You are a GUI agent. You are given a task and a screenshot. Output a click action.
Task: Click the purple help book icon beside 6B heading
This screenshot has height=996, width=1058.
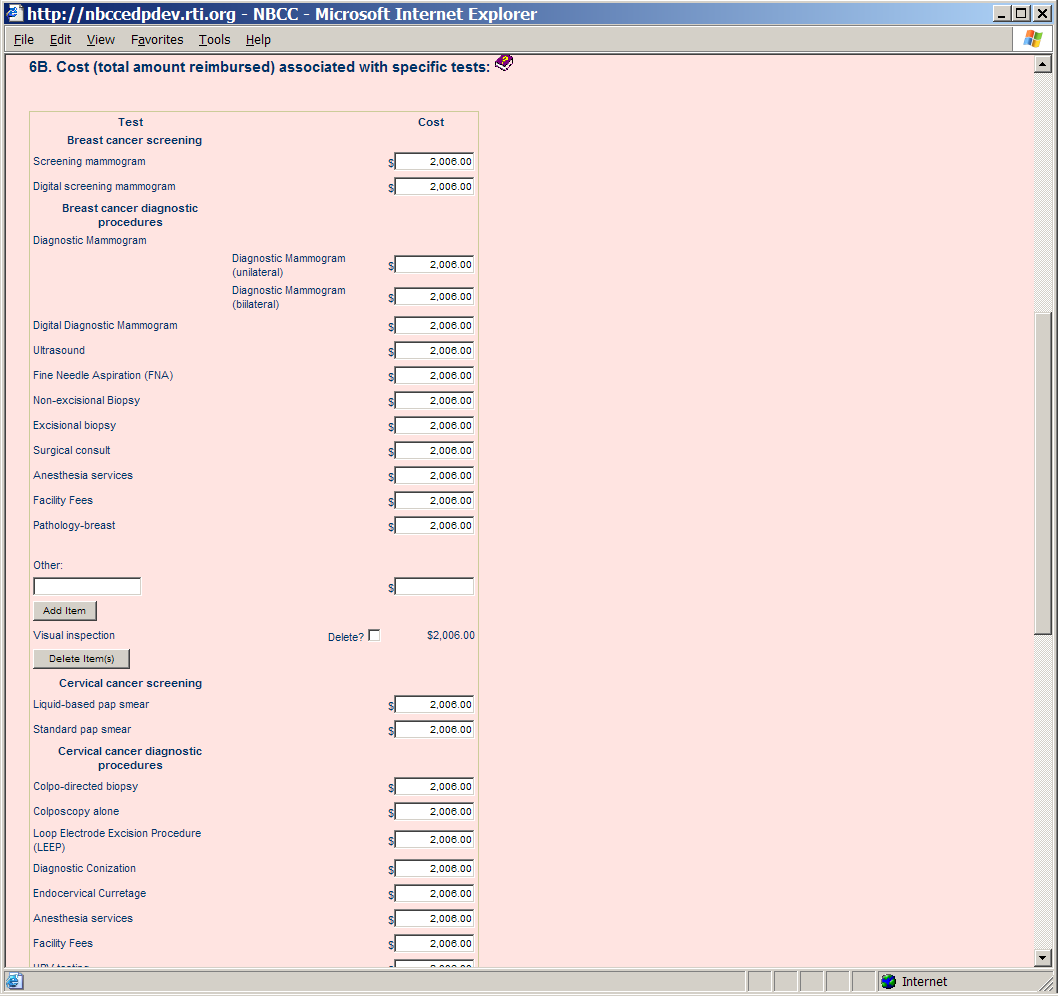tap(504, 63)
